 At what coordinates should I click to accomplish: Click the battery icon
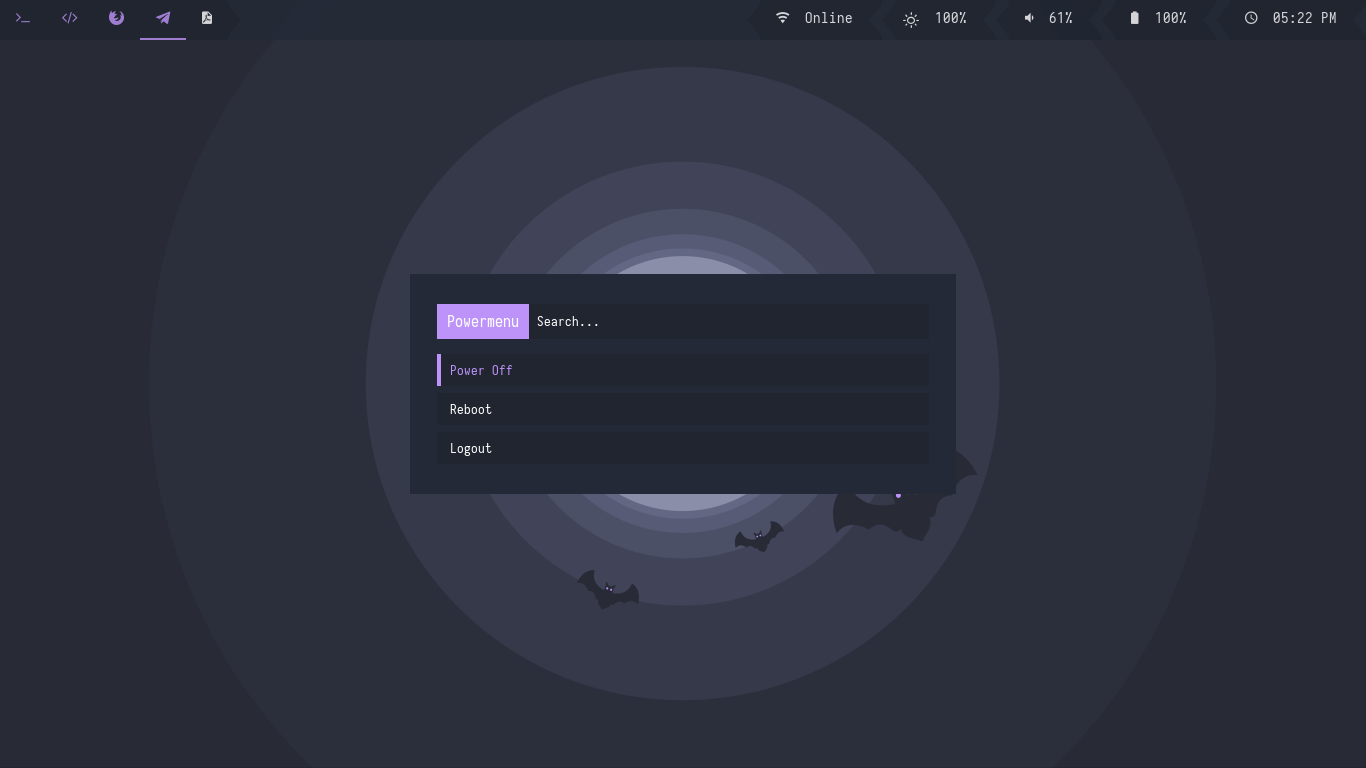(x=1134, y=18)
